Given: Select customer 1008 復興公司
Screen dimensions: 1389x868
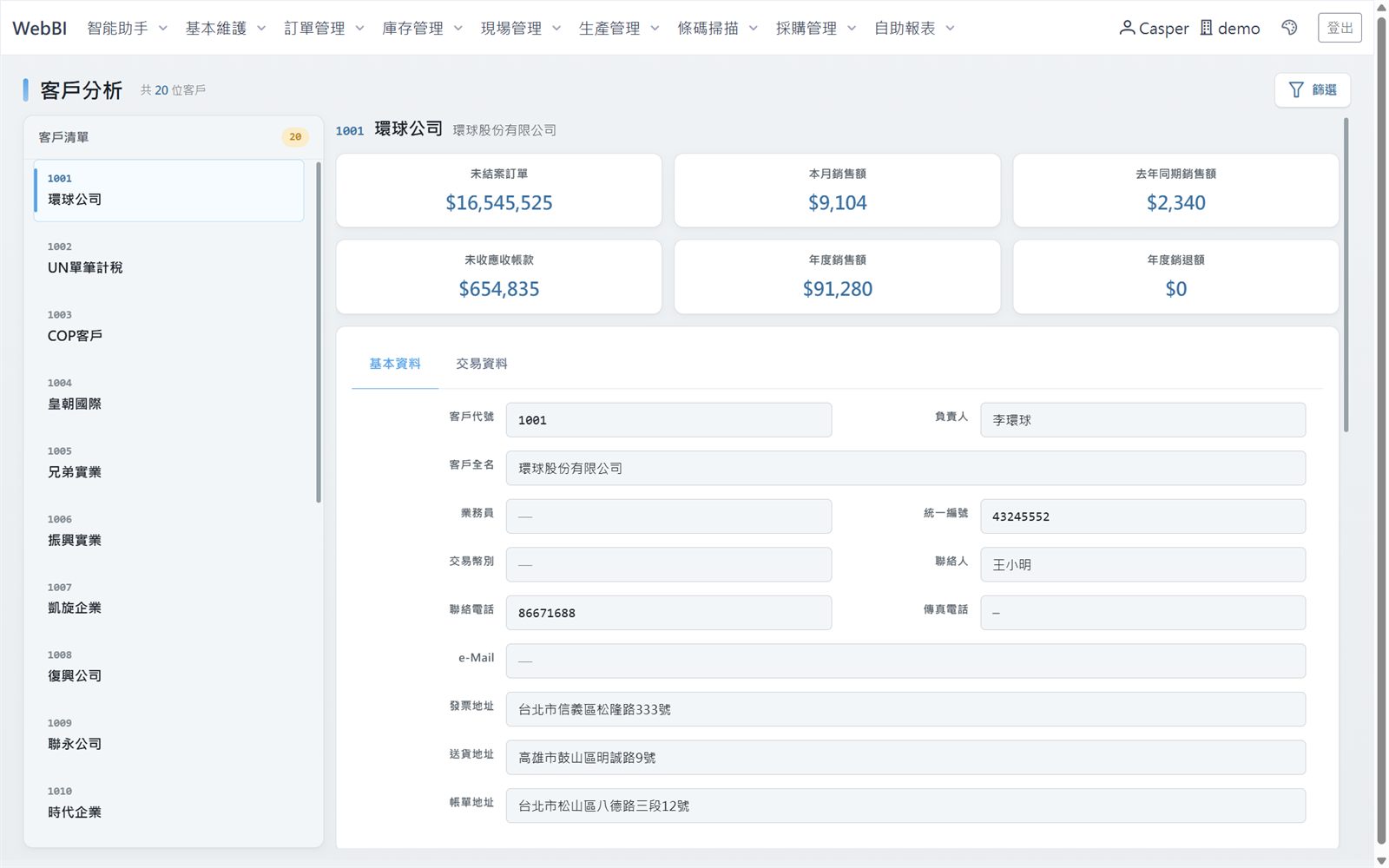Looking at the screenshot, I should click(x=169, y=667).
